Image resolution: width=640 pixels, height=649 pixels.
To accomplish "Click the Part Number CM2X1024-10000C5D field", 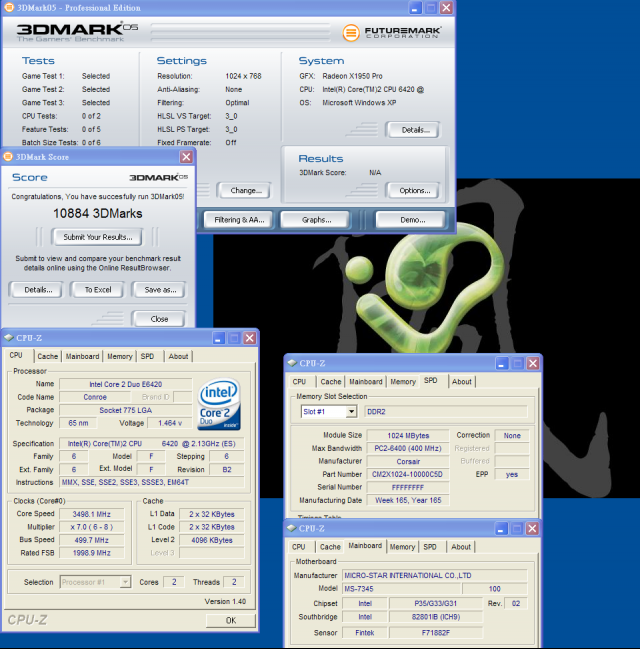I will click(407, 474).
